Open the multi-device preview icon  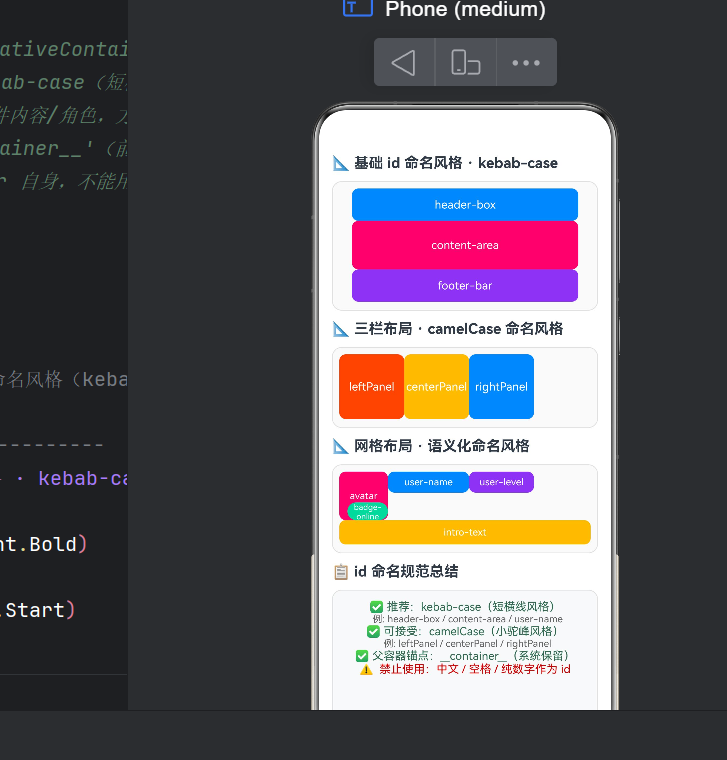click(x=465, y=63)
